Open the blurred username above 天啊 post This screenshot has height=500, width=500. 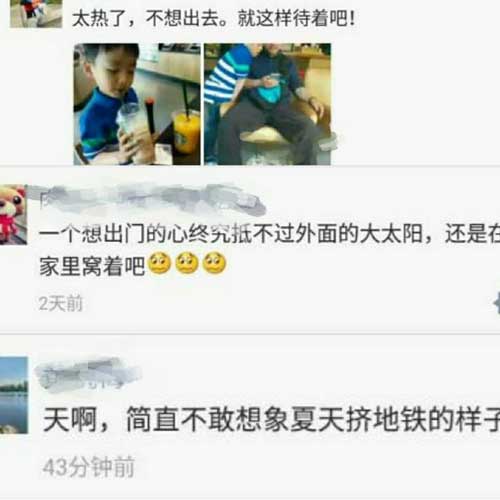click(88, 373)
